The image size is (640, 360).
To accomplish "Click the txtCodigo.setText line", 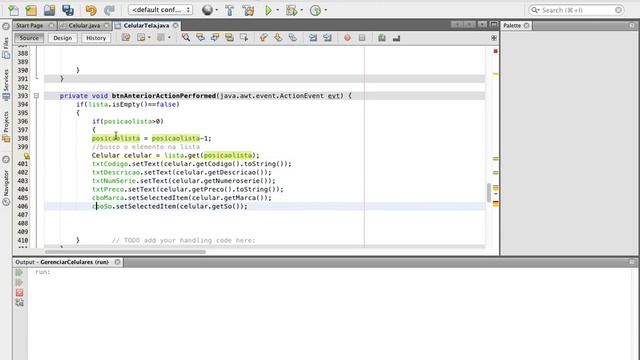I will point(192,164).
